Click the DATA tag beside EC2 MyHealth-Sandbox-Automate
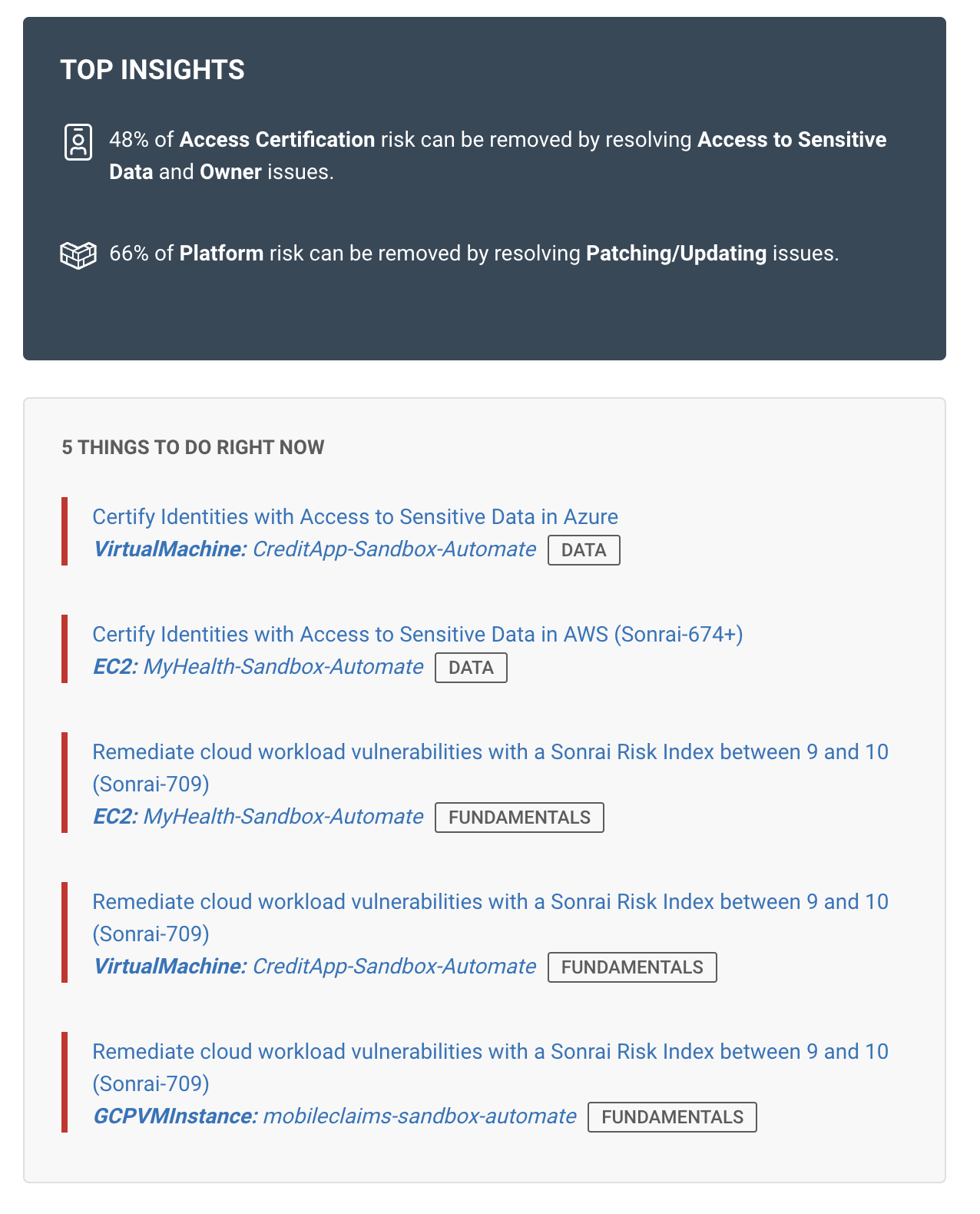Image resolution: width=980 pixels, height=1214 pixels. pyautogui.click(x=471, y=668)
